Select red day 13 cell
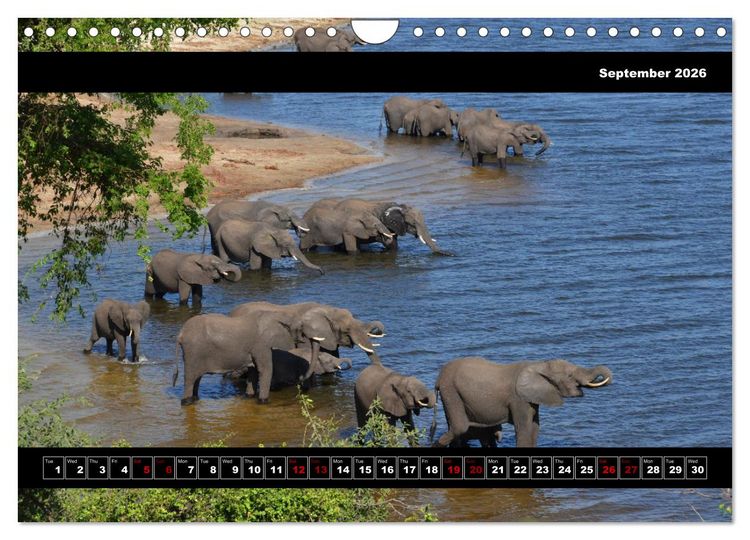The height and width of the screenshot is (540, 750). (x=320, y=468)
